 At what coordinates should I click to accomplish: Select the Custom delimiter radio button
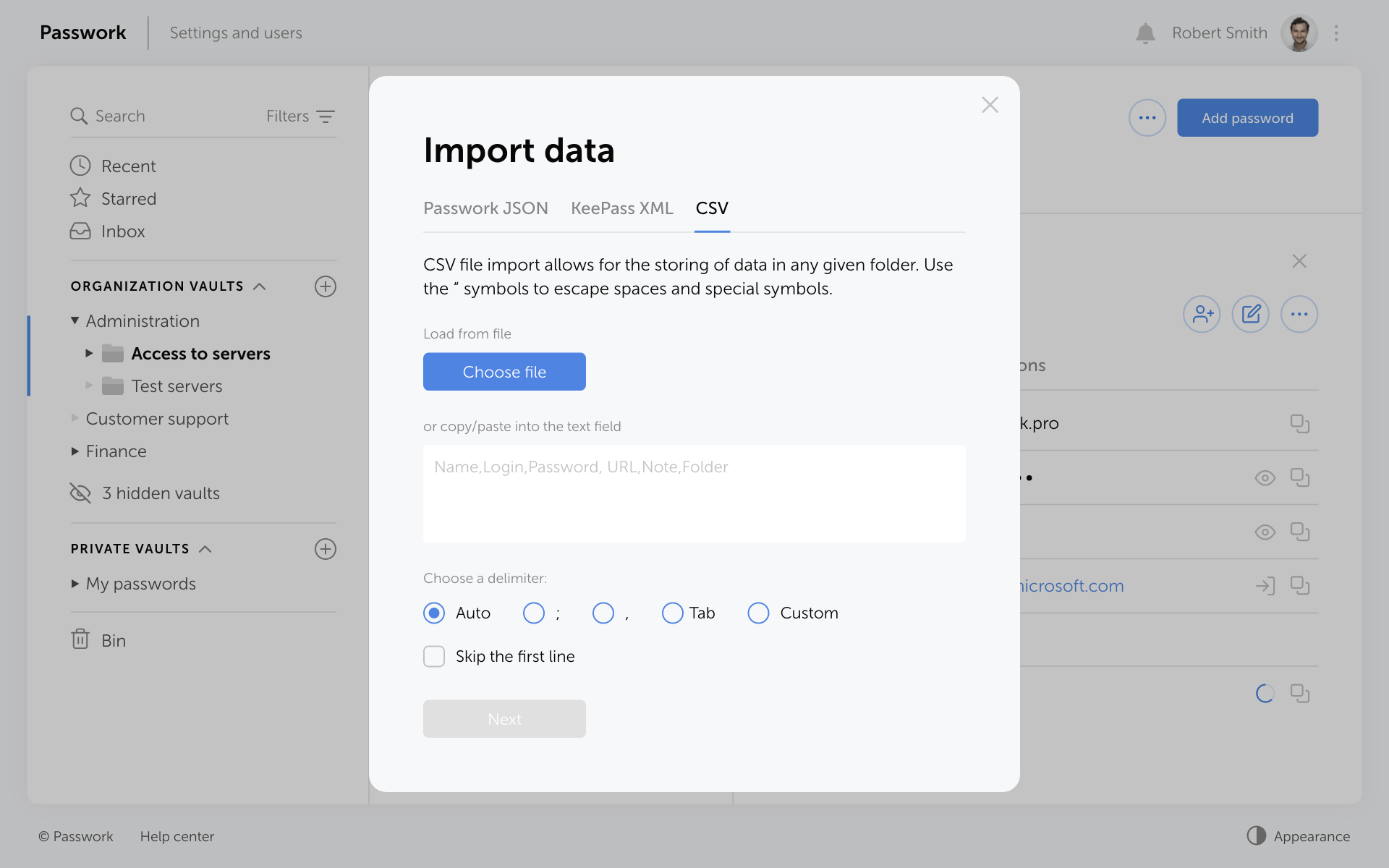point(758,613)
